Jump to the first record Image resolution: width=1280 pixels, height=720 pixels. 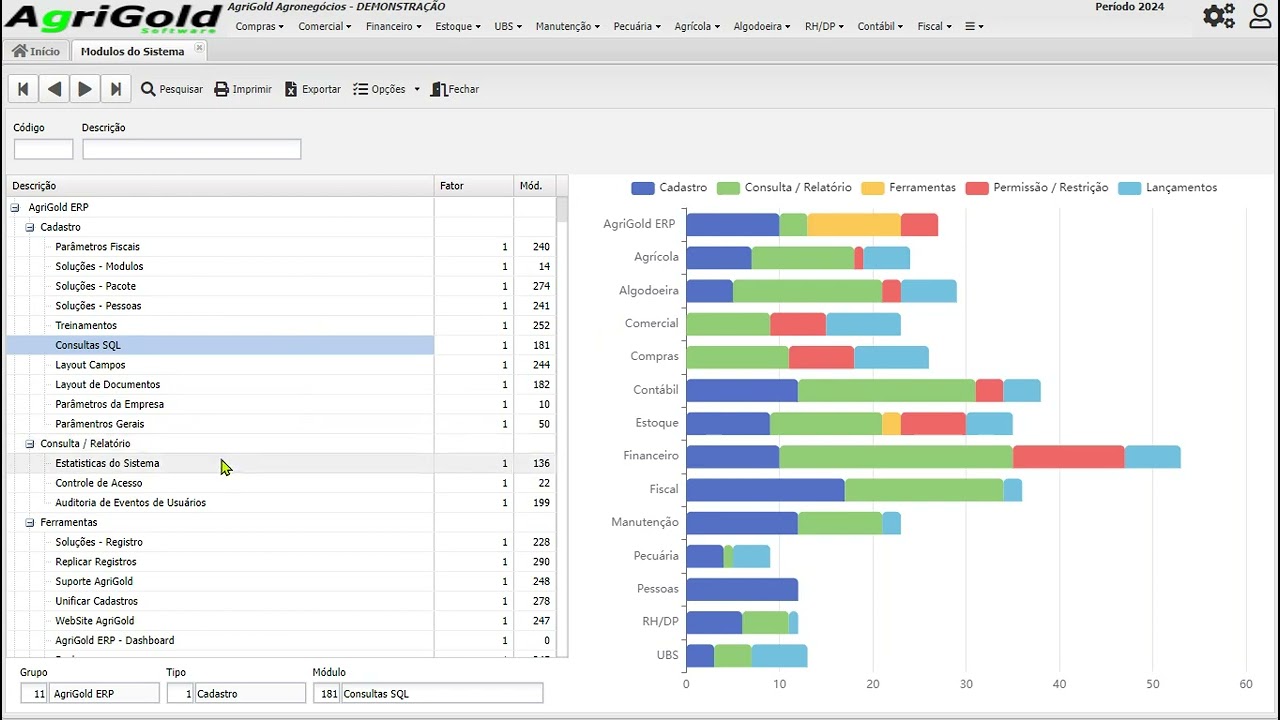pyautogui.click(x=23, y=89)
